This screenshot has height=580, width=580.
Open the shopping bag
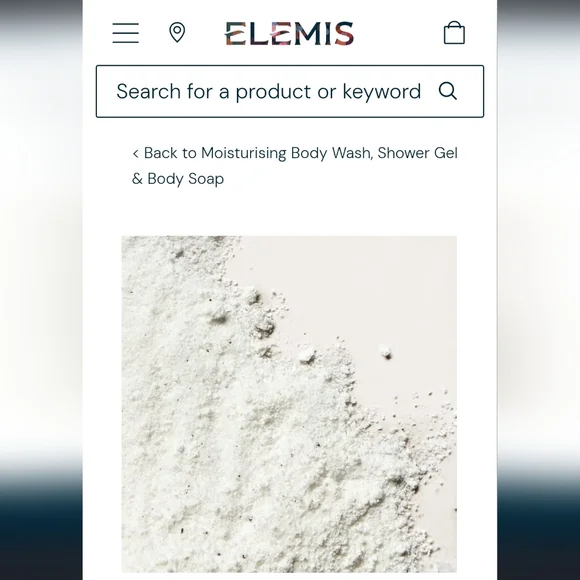(x=454, y=33)
